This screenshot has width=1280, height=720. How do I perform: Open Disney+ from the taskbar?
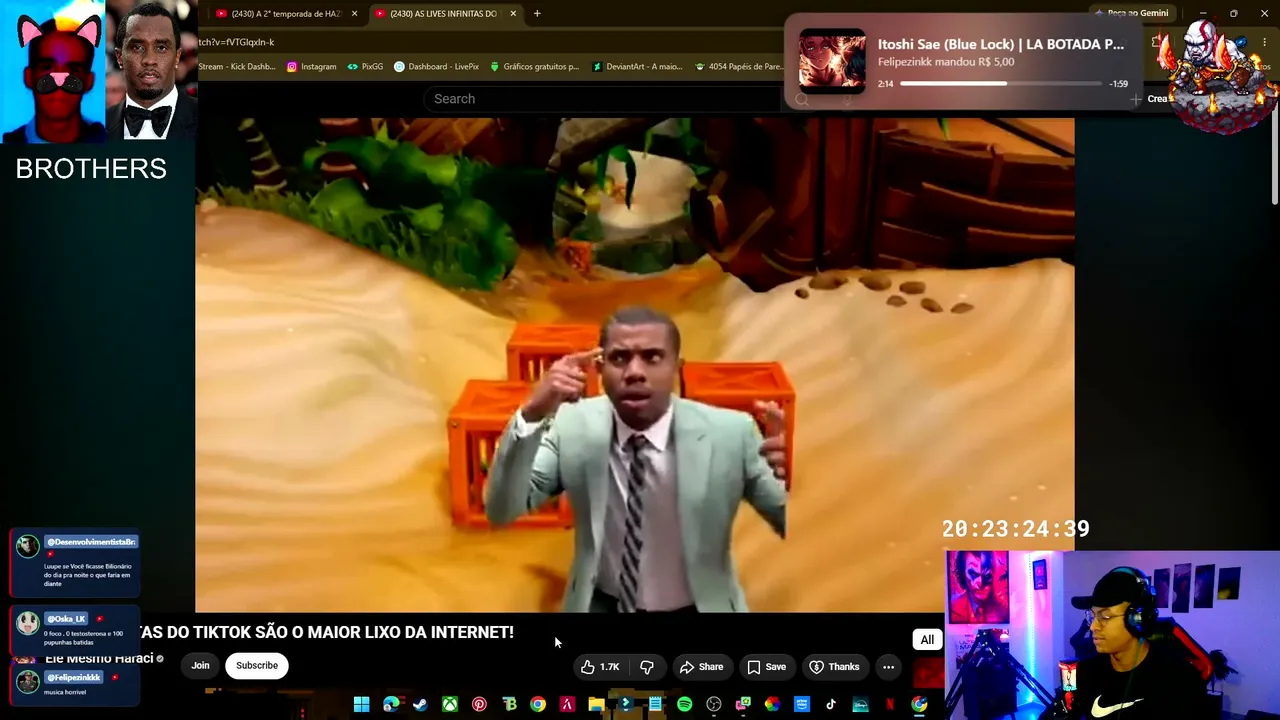pyautogui.click(x=860, y=704)
